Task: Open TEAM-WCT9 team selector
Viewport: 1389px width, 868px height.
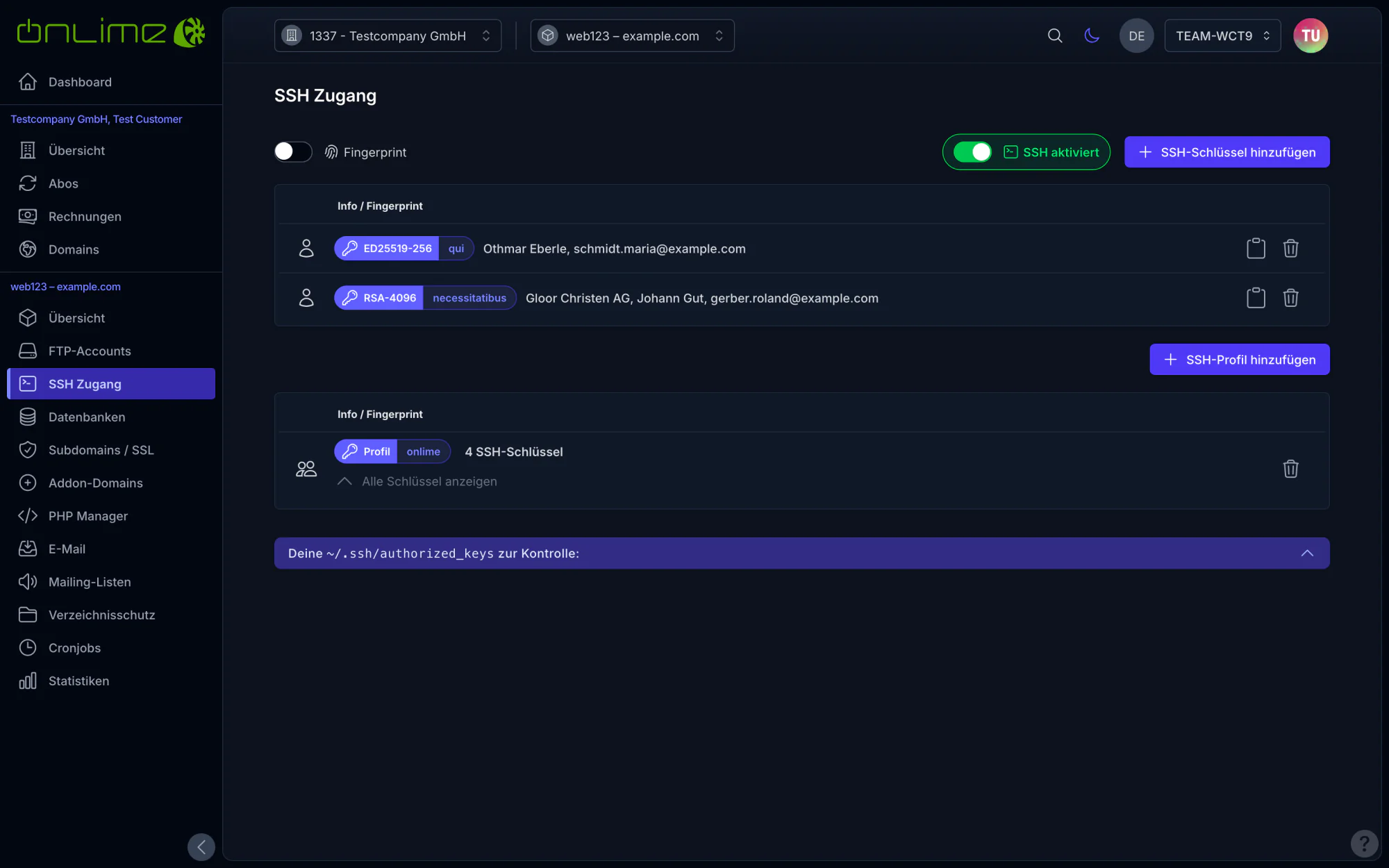Action: tap(1222, 35)
